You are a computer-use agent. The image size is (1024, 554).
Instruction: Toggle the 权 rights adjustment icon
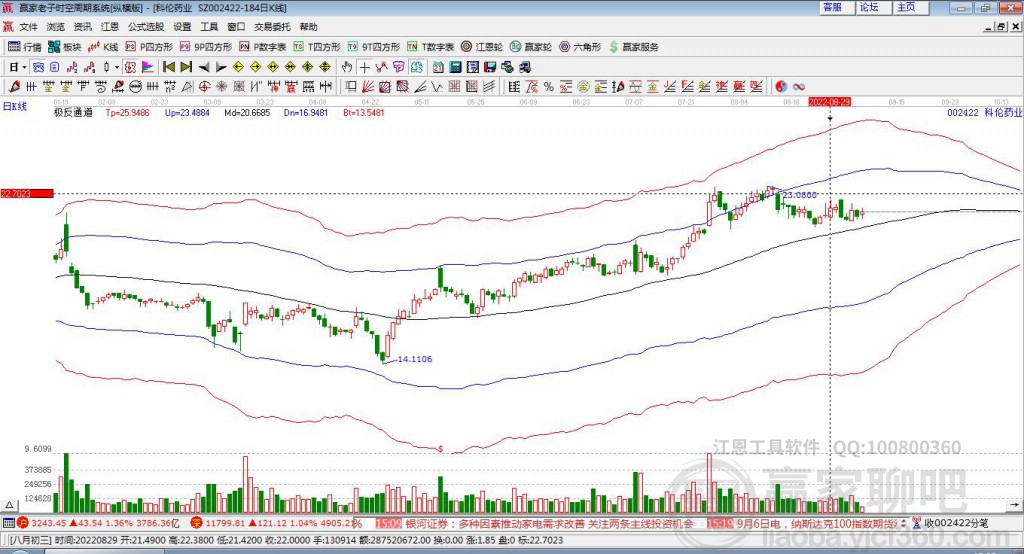click(x=130, y=67)
